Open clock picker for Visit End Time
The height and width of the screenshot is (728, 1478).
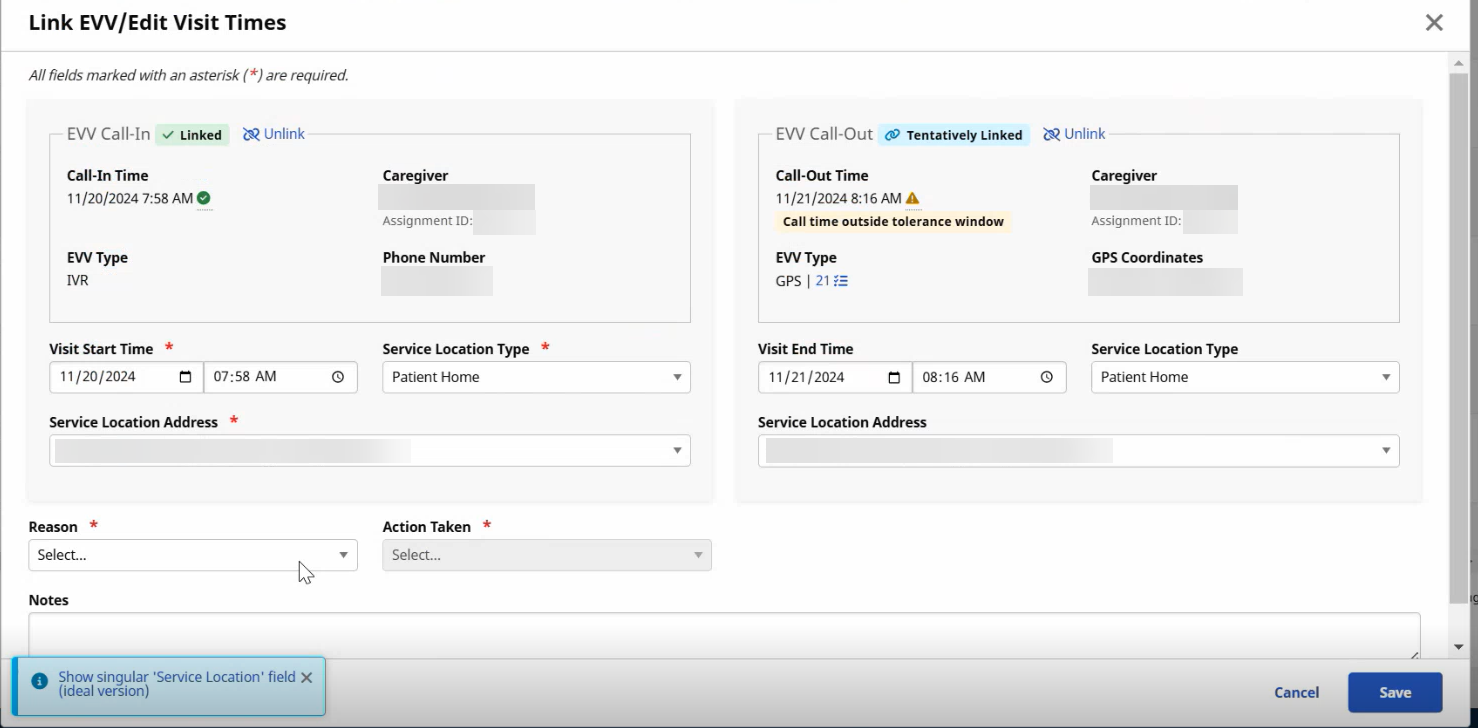[1047, 377]
